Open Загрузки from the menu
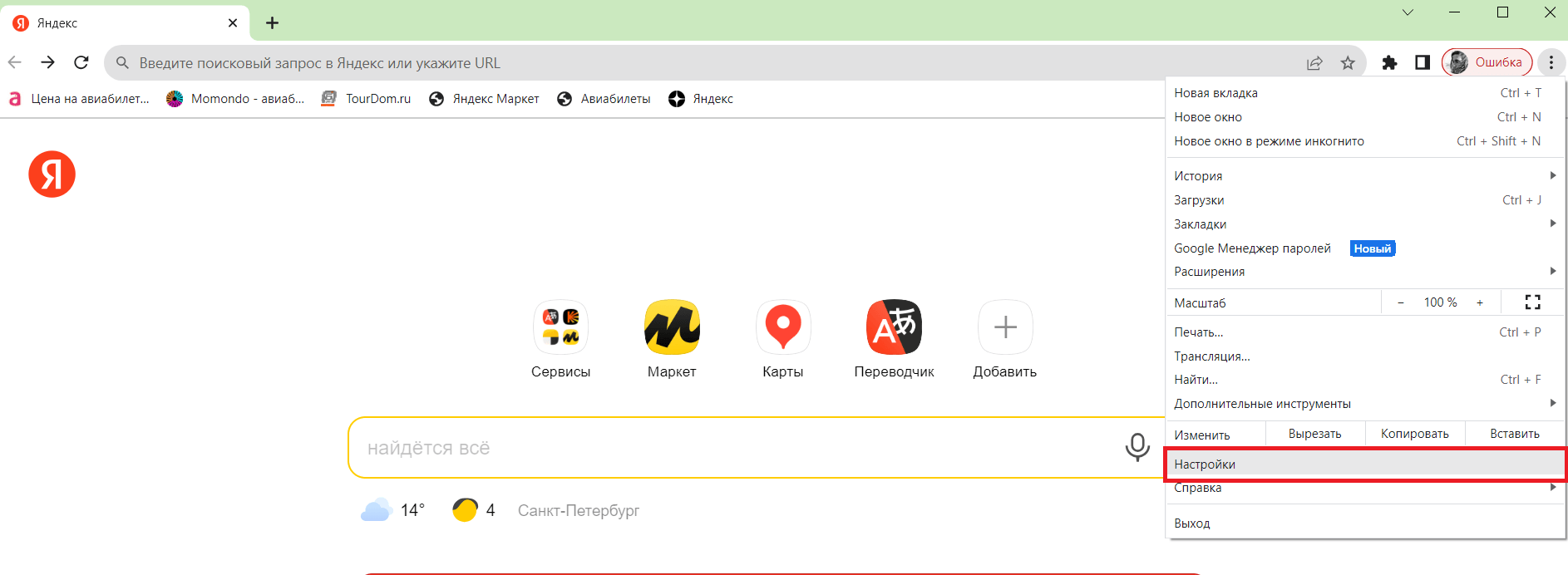This screenshot has width=1568, height=575. click(1365, 200)
